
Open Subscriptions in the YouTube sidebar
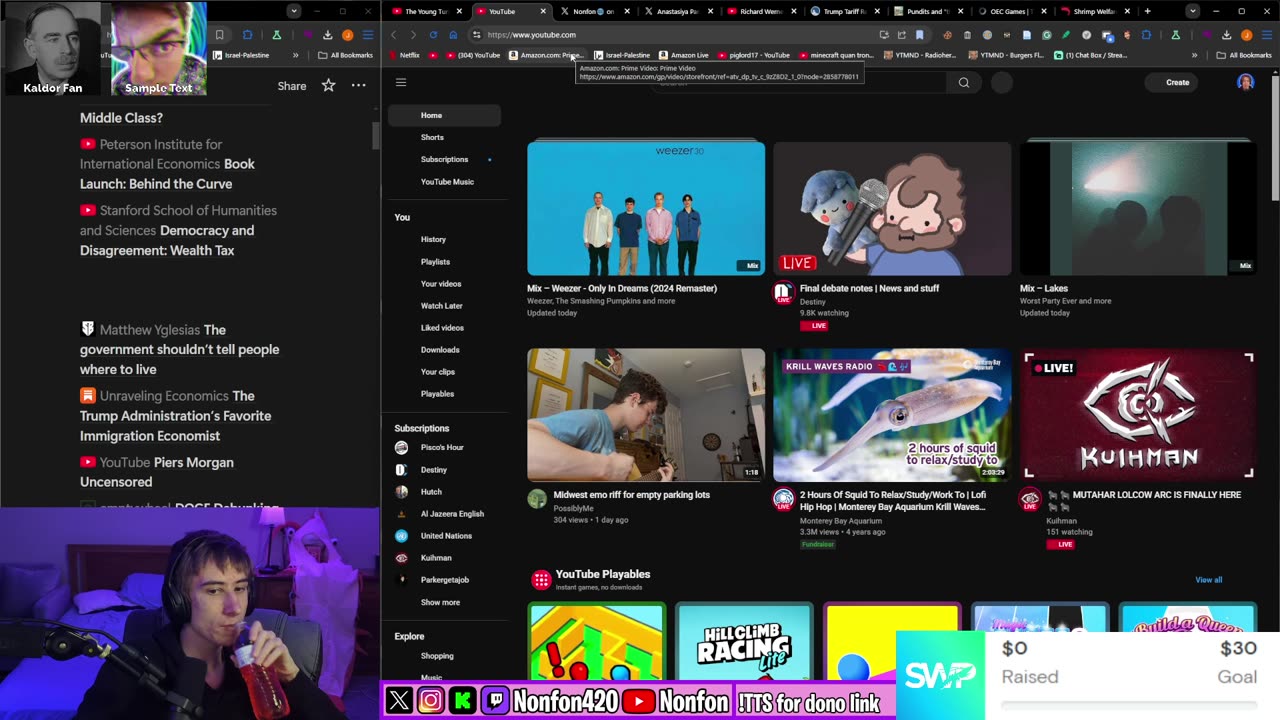444,159
